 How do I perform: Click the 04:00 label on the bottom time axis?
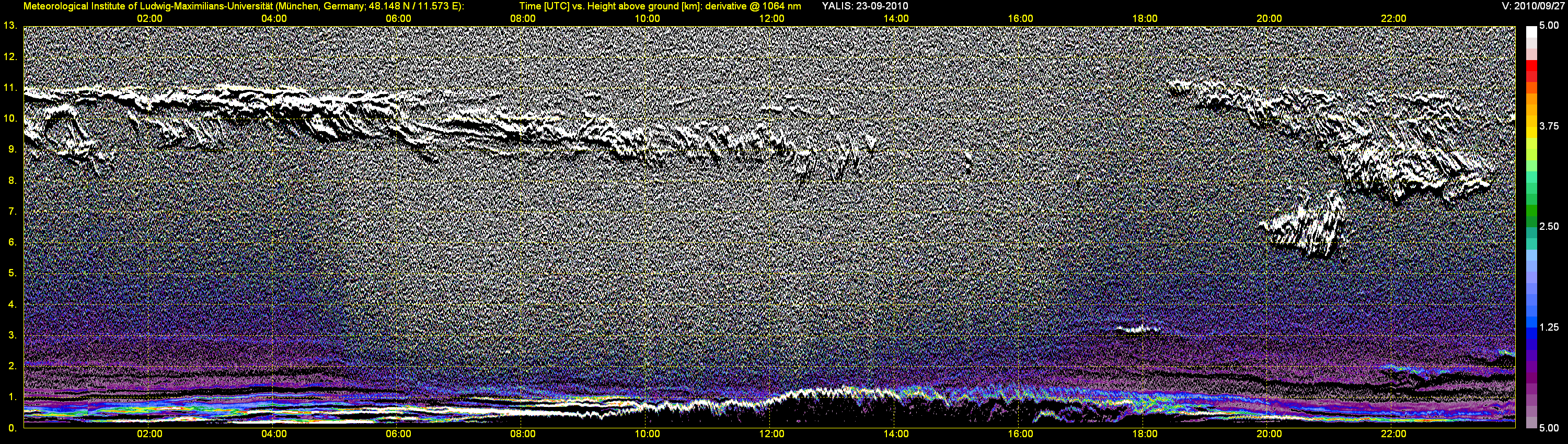pos(274,434)
